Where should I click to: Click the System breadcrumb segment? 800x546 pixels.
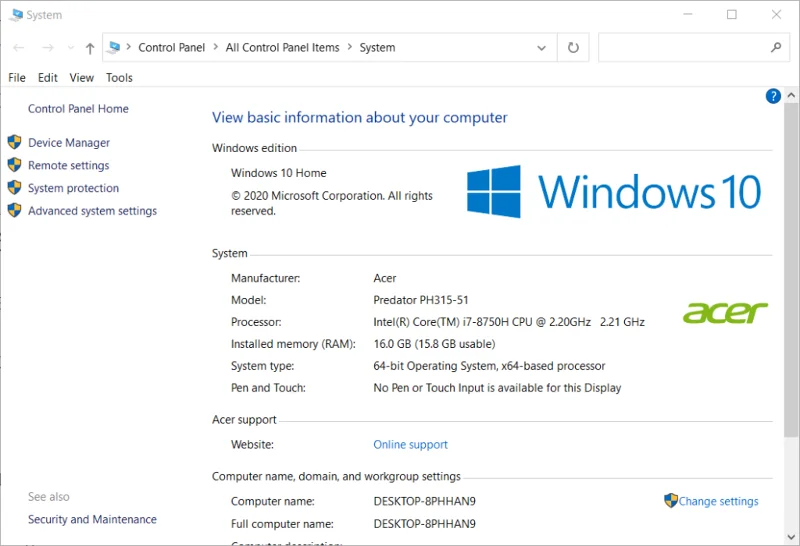click(x=377, y=47)
